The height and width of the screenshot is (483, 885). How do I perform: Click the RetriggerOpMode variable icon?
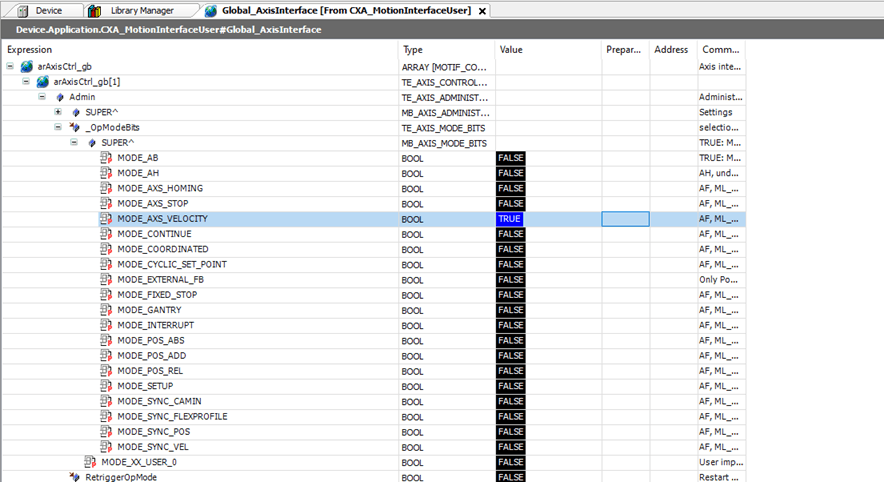click(74, 477)
